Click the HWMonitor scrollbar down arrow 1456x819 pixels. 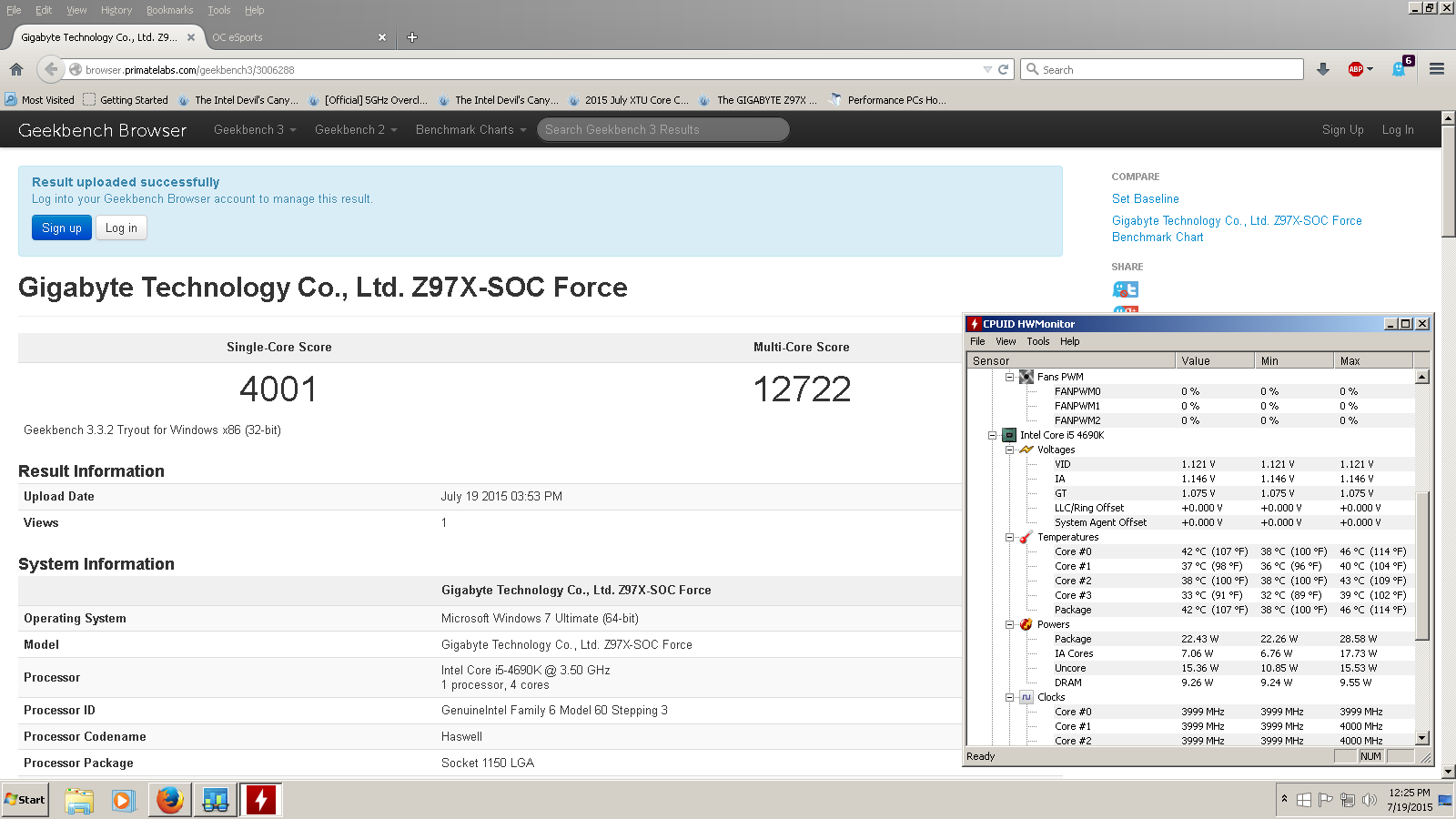coord(1422,739)
